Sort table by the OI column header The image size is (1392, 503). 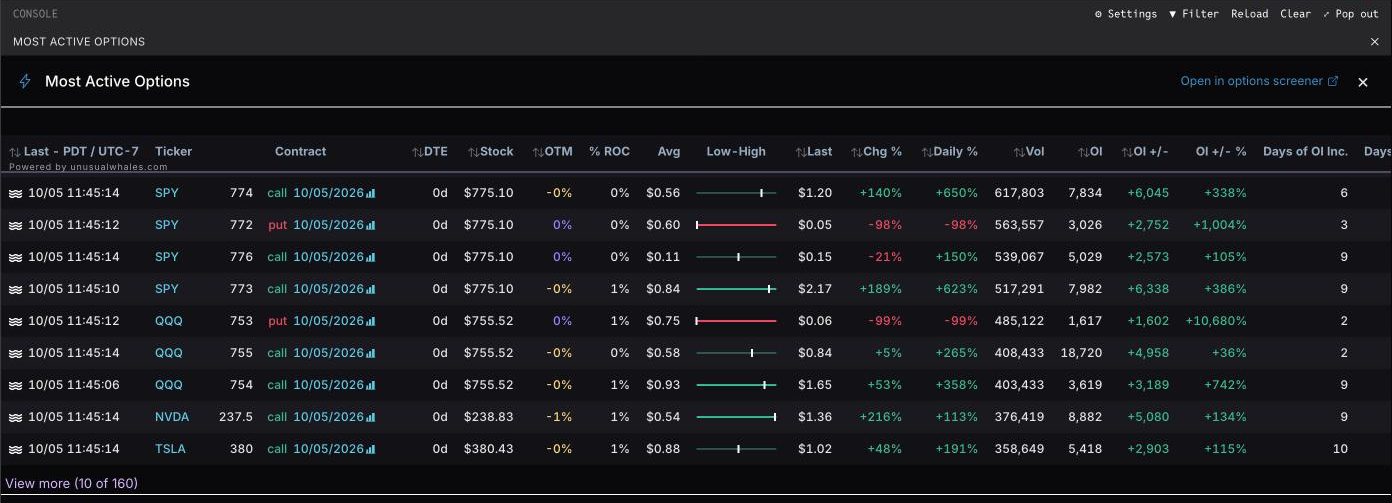[1090, 151]
